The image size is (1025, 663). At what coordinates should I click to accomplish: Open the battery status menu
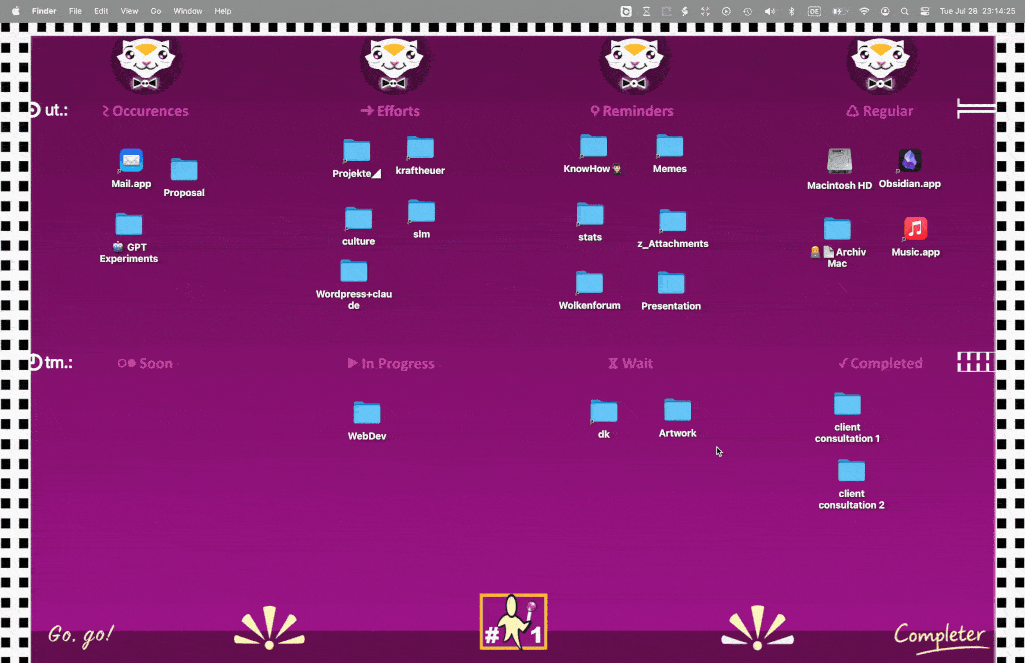pyautogui.click(x=838, y=11)
